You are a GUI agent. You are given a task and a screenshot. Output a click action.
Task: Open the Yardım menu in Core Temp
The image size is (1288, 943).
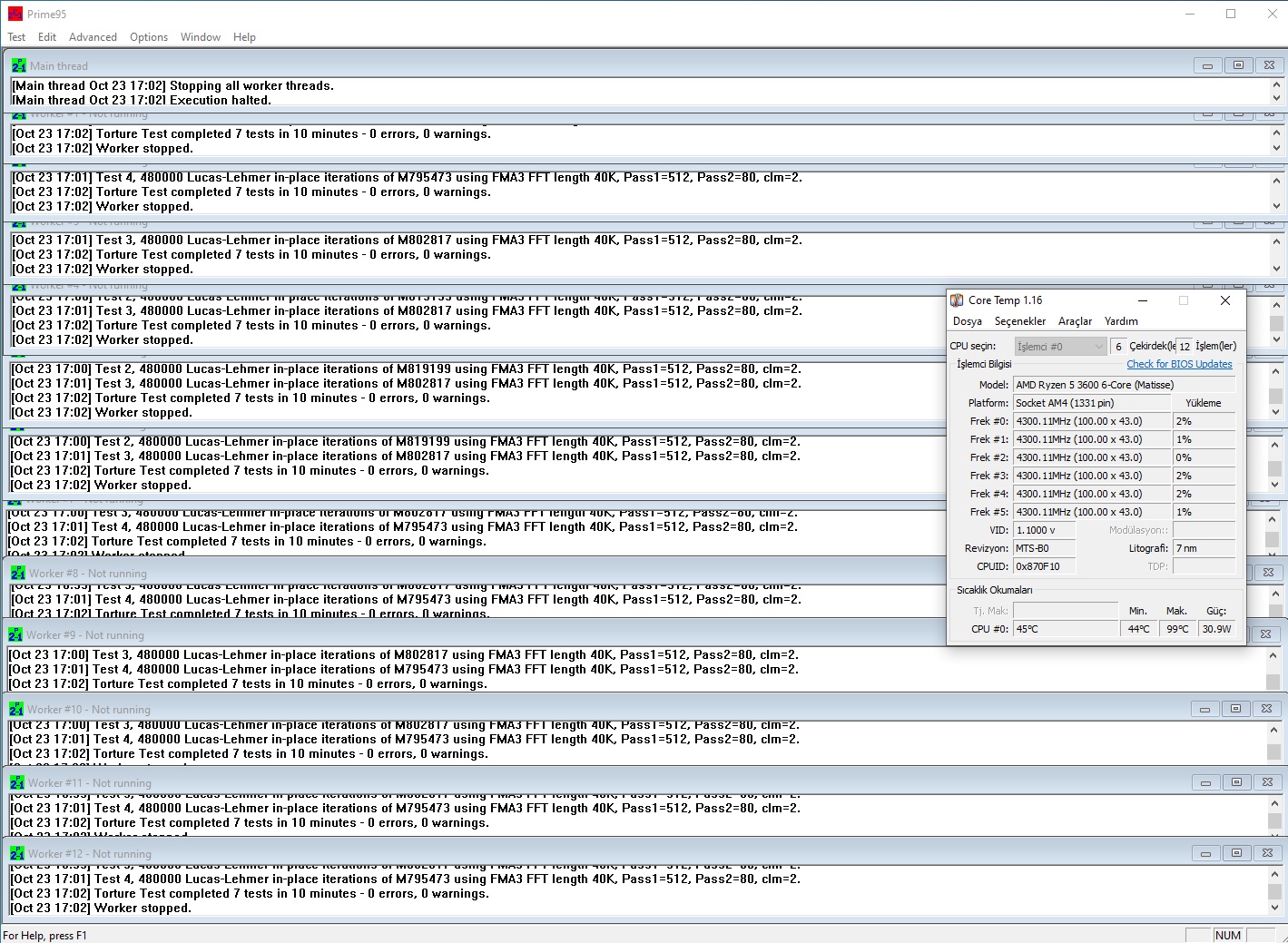point(1121,321)
